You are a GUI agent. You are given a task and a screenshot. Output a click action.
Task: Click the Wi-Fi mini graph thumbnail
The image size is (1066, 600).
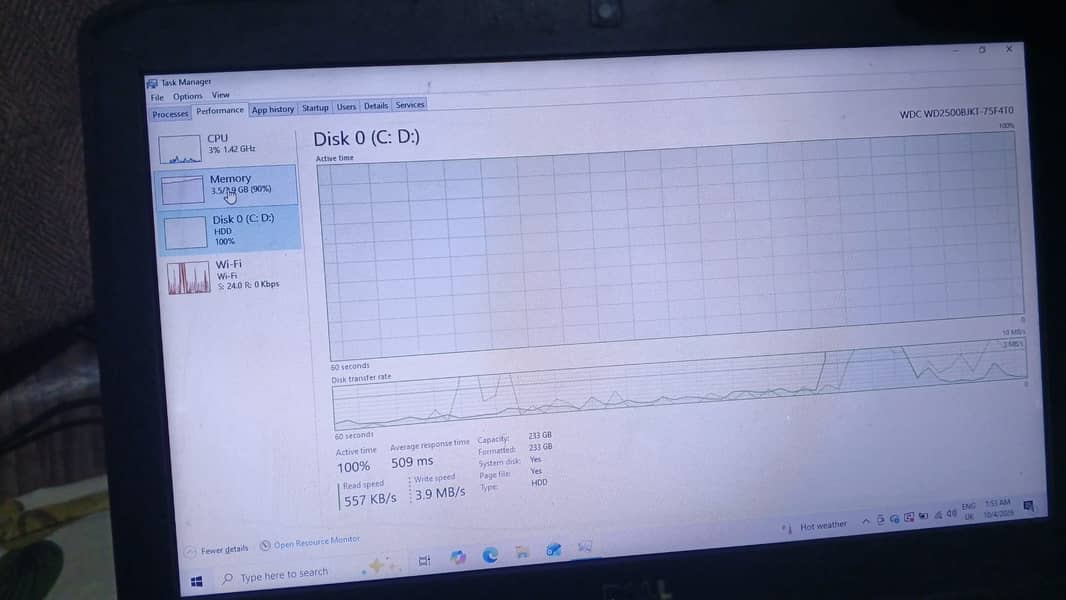click(188, 278)
